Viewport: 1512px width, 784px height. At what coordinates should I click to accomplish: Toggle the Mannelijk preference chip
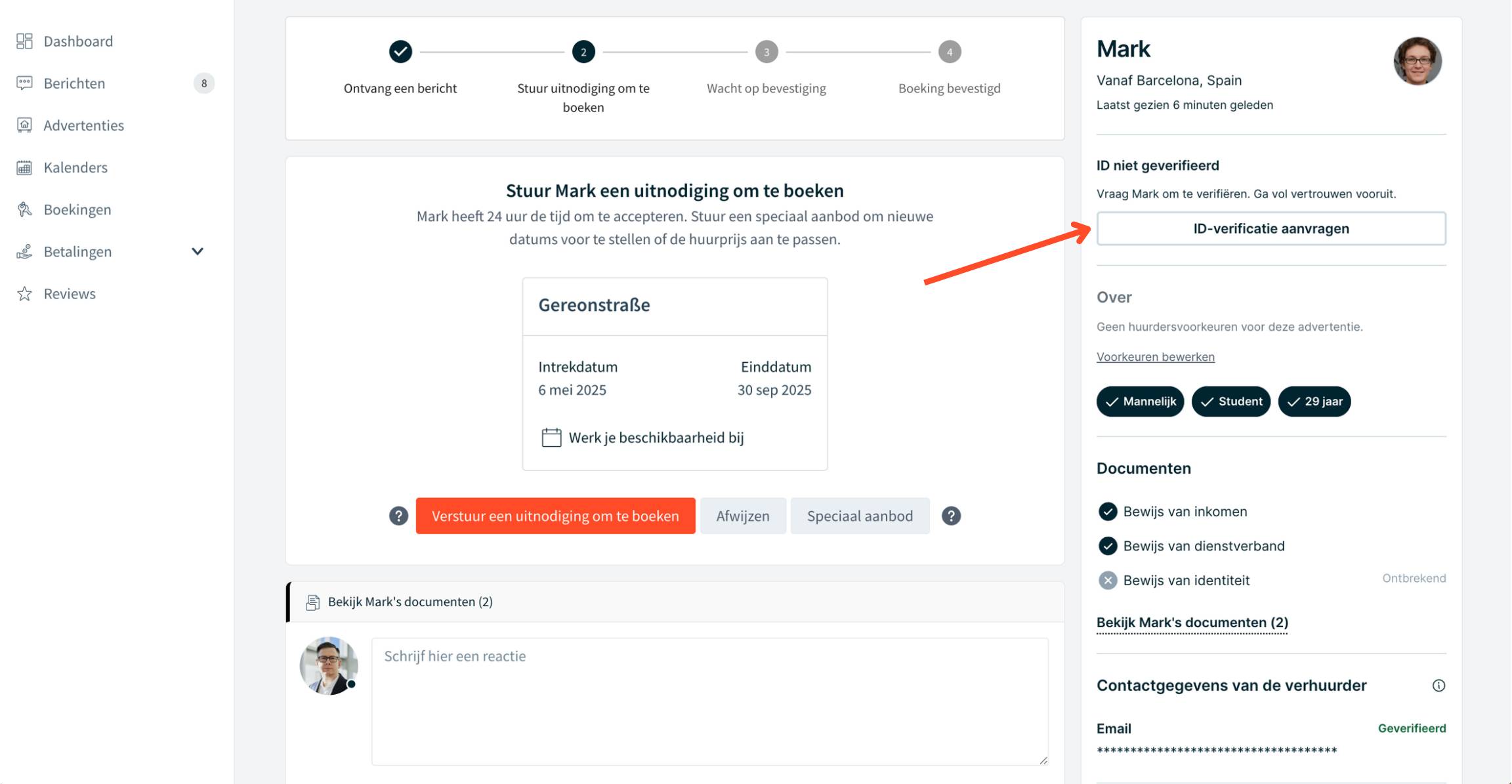[x=1140, y=402]
